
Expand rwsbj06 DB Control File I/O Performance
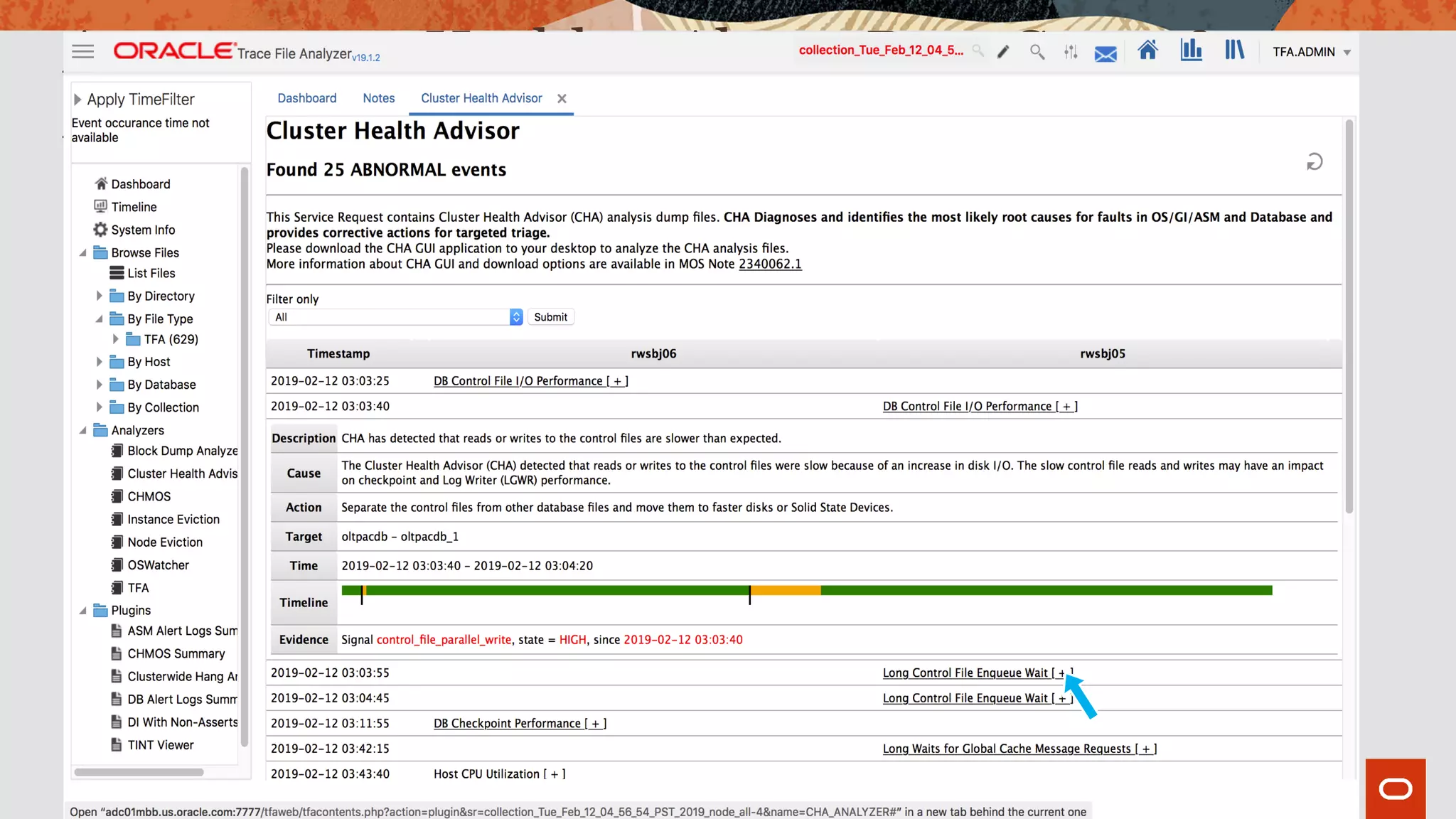531,381
